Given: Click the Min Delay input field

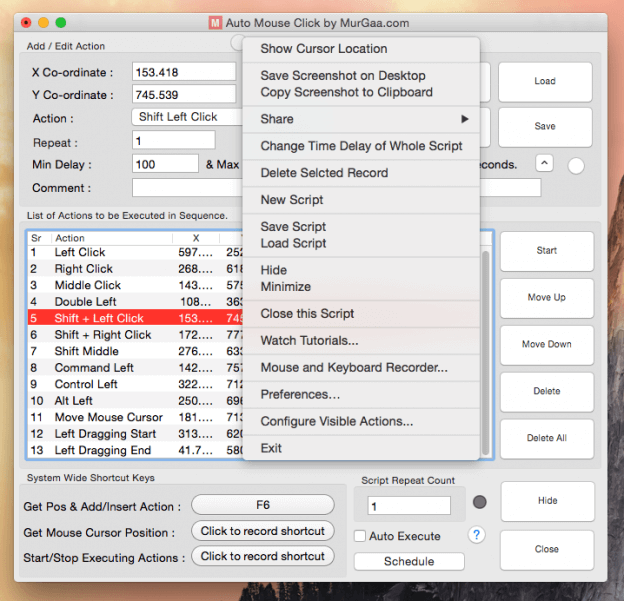Looking at the screenshot, I should pos(165,164).
